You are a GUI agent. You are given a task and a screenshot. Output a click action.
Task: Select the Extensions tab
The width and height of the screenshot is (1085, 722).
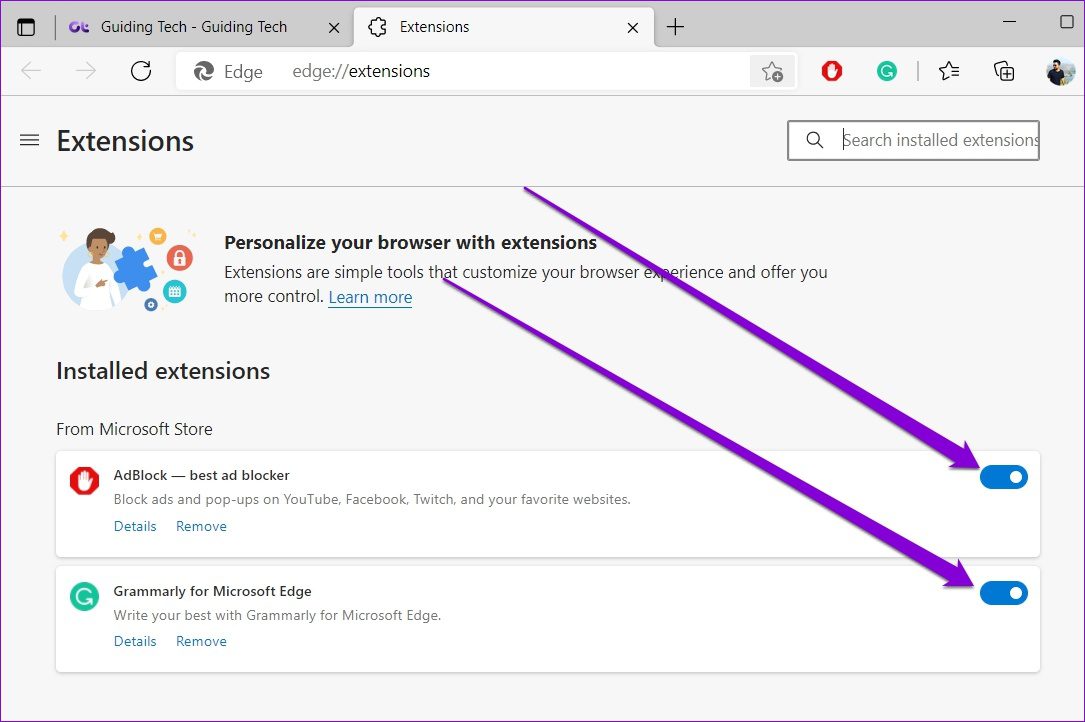pos(490,27)
